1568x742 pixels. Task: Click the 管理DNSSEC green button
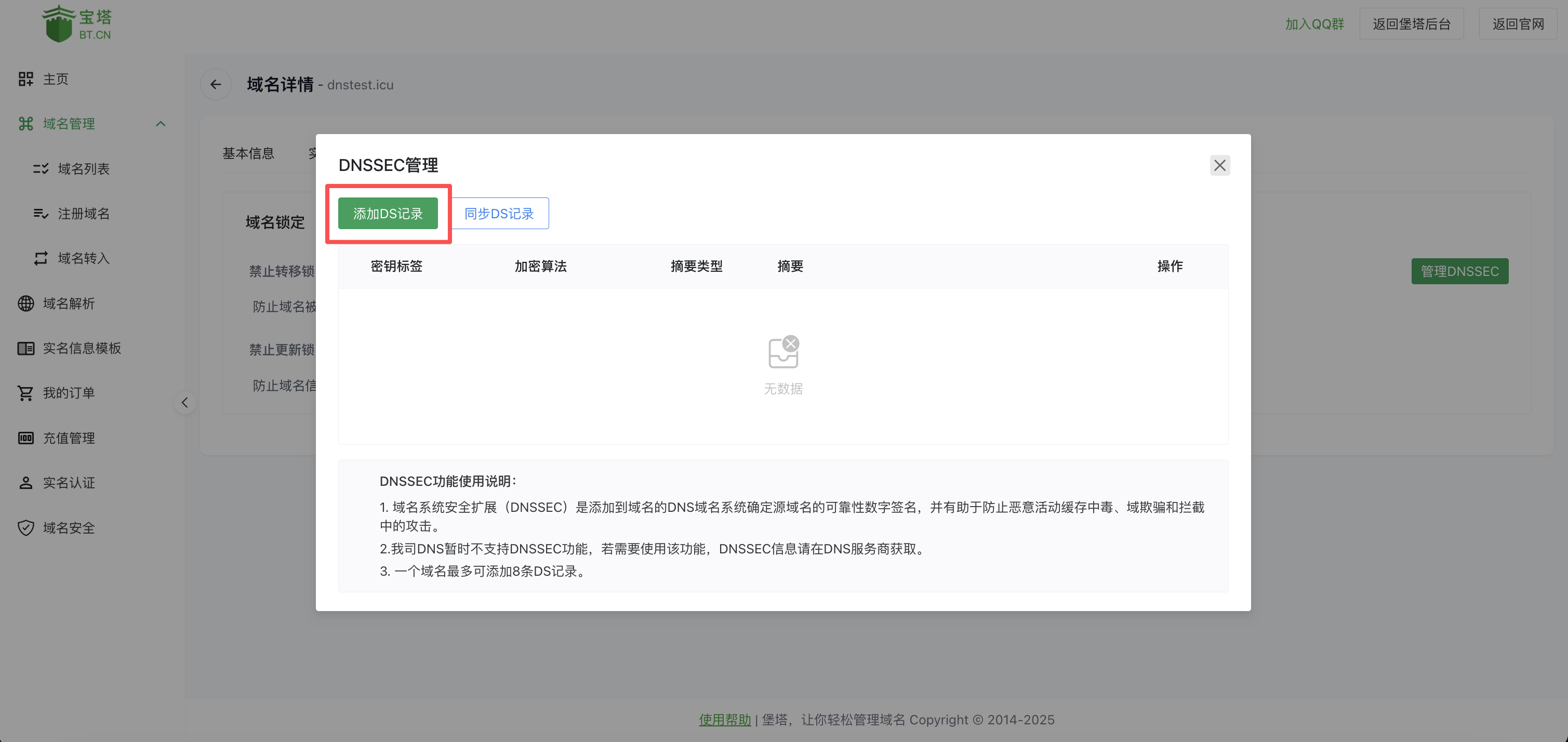(x=1459, y=271)
